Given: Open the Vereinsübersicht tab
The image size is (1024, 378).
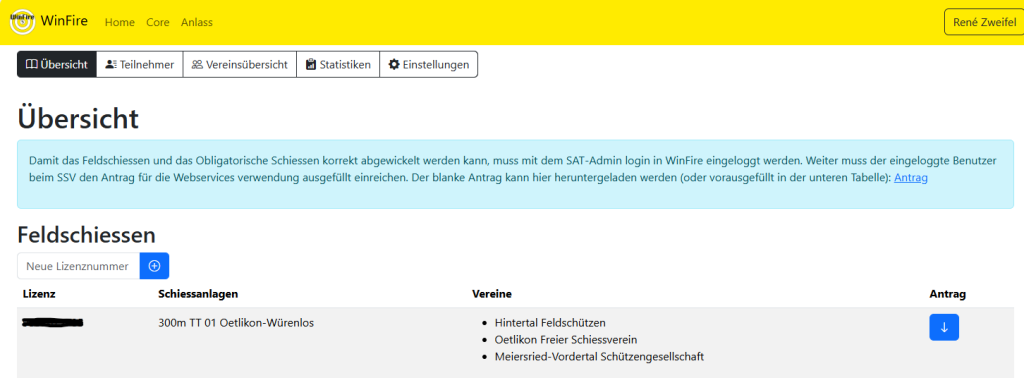Looking at the screenshot, I should click(x=240, y=65).
